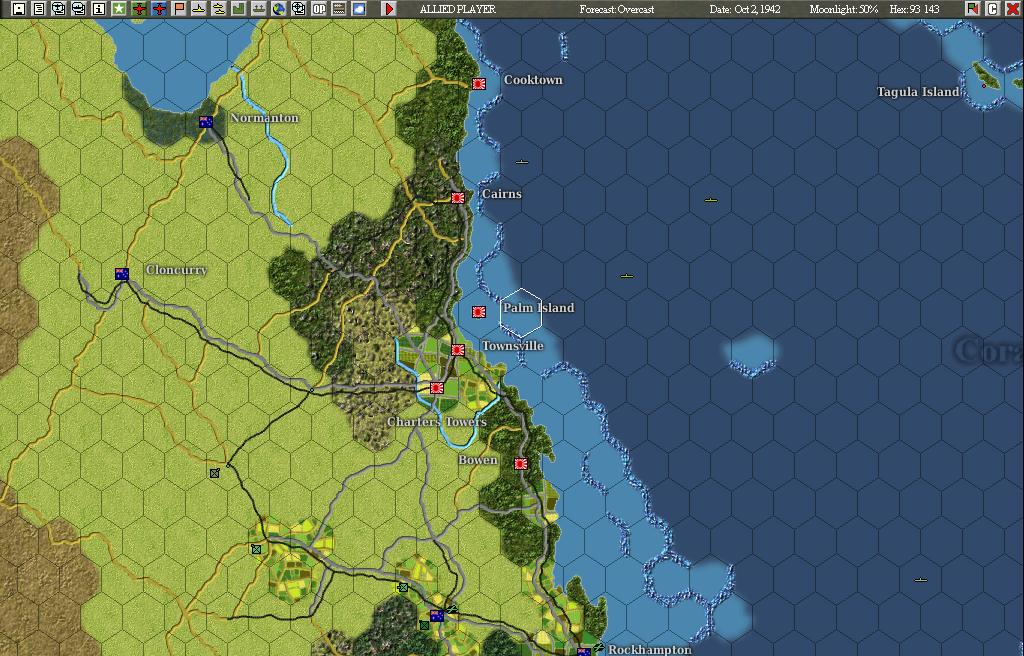Click the double yellow ships task force icon
Viewport: 1024px width, 656px height.
(x=219, y=8)
